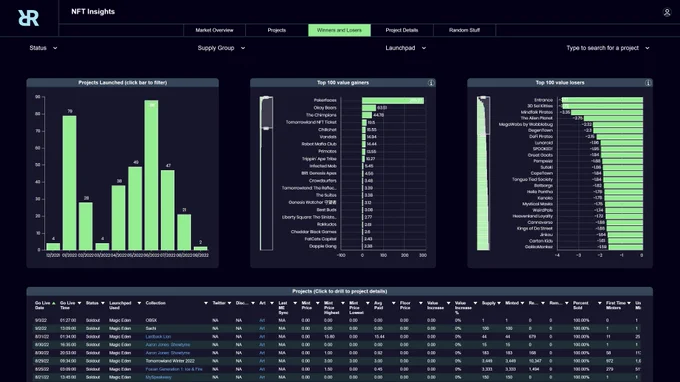Screen dimensions: 680x382
Task: Open the Collection column filter arrow
Action: pos(206,303)
